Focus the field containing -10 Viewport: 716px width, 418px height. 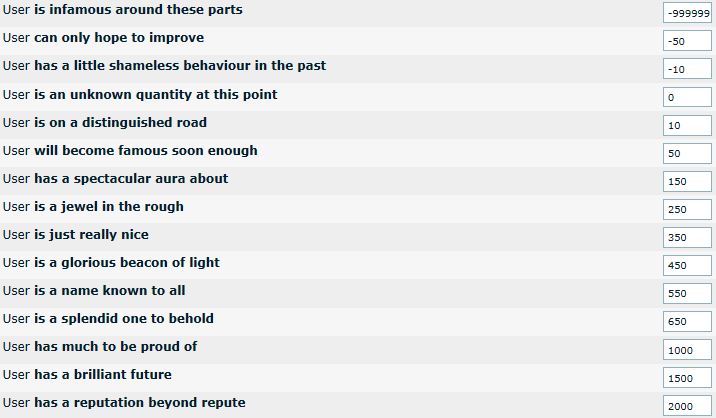coord(686,69)
